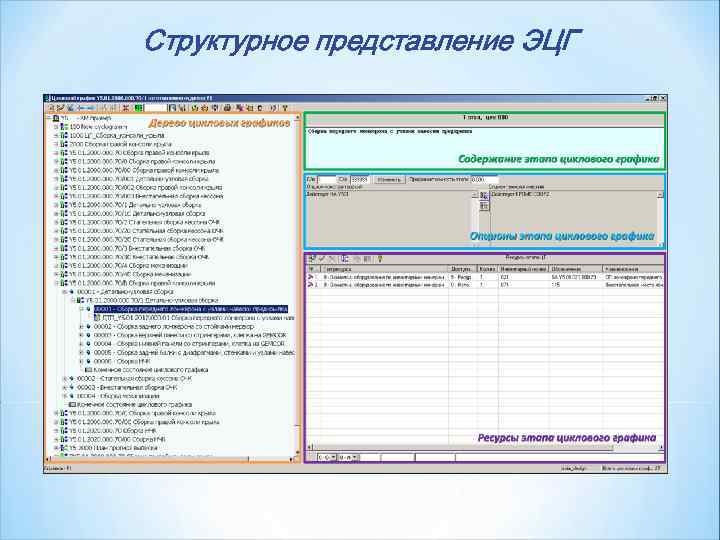Click the 'Тип ресурса' column header
This screenshot has width=720, height=540.
coord(384,269)
